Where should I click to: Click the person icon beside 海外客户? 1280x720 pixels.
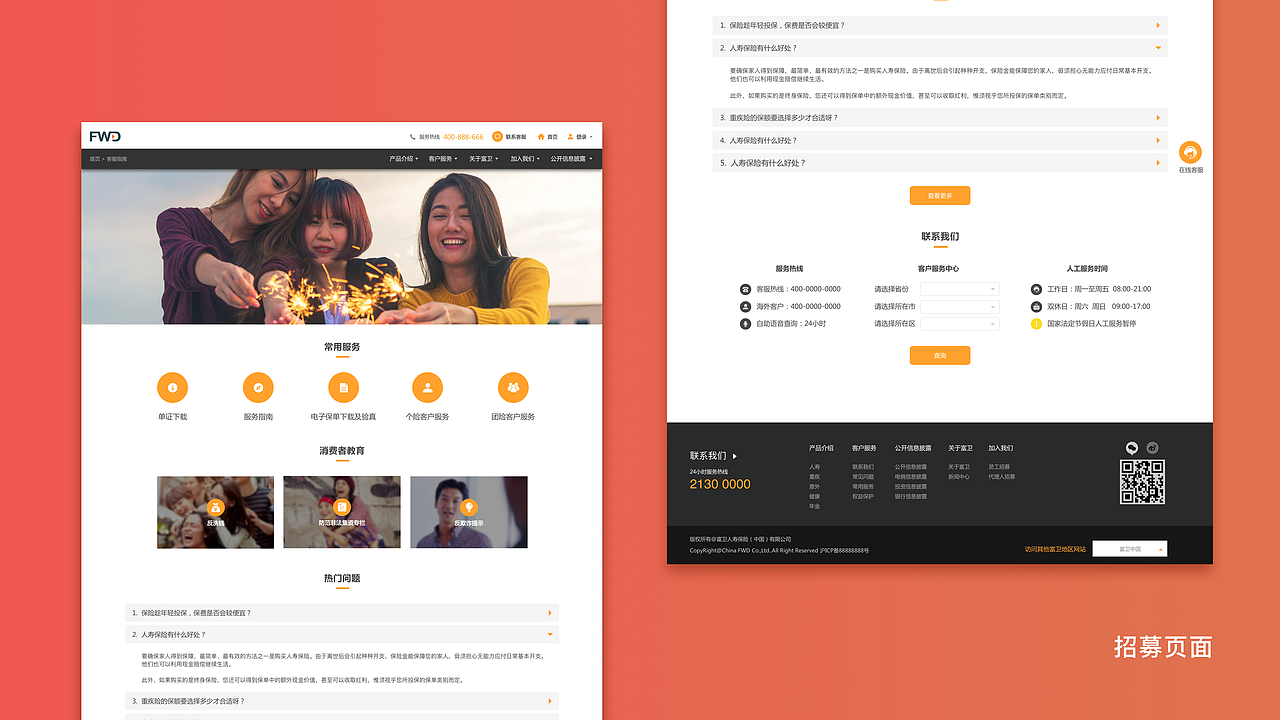(x=745, y=306)
